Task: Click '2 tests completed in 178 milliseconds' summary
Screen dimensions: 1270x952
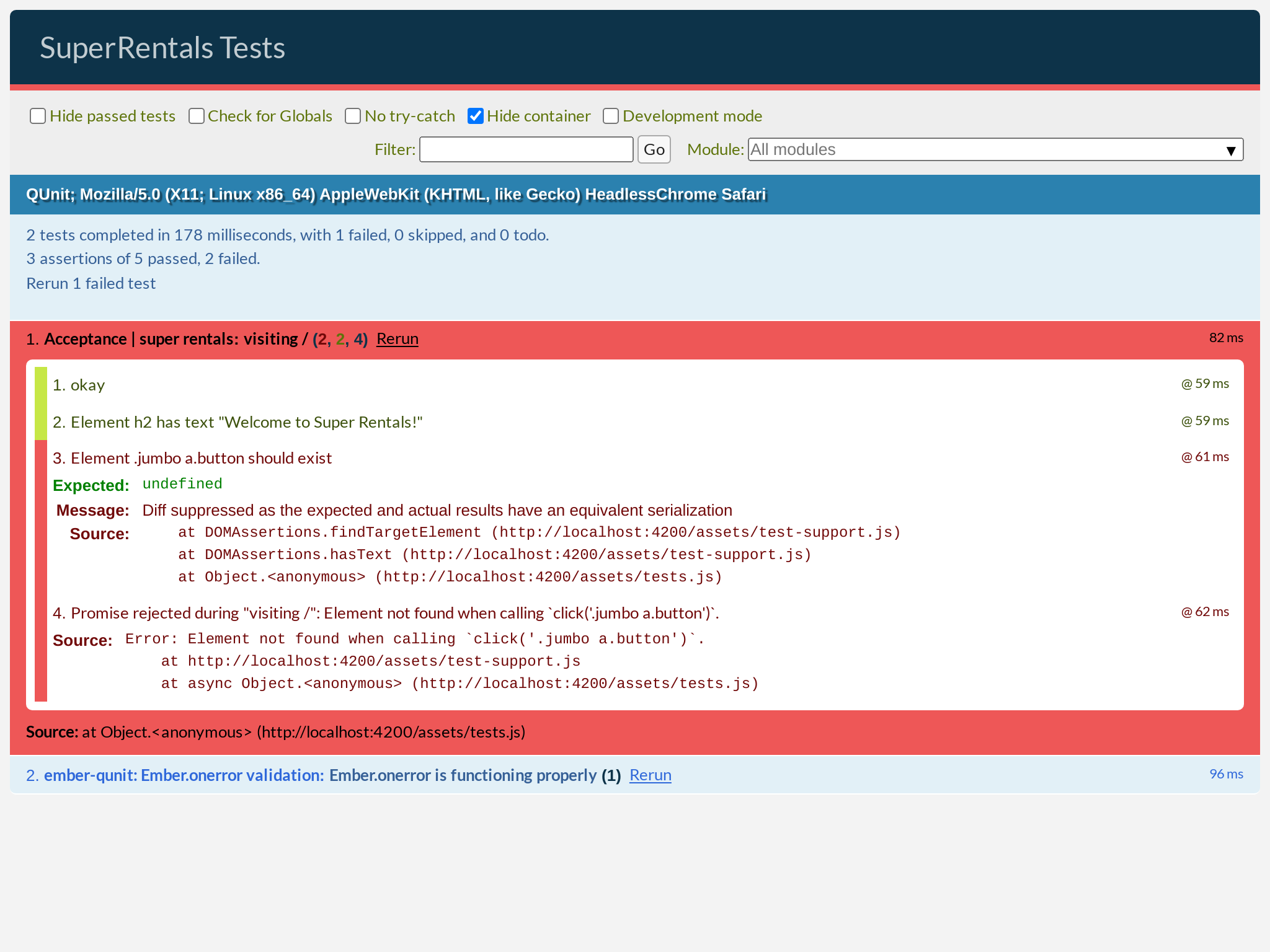Action: (288, 235)
